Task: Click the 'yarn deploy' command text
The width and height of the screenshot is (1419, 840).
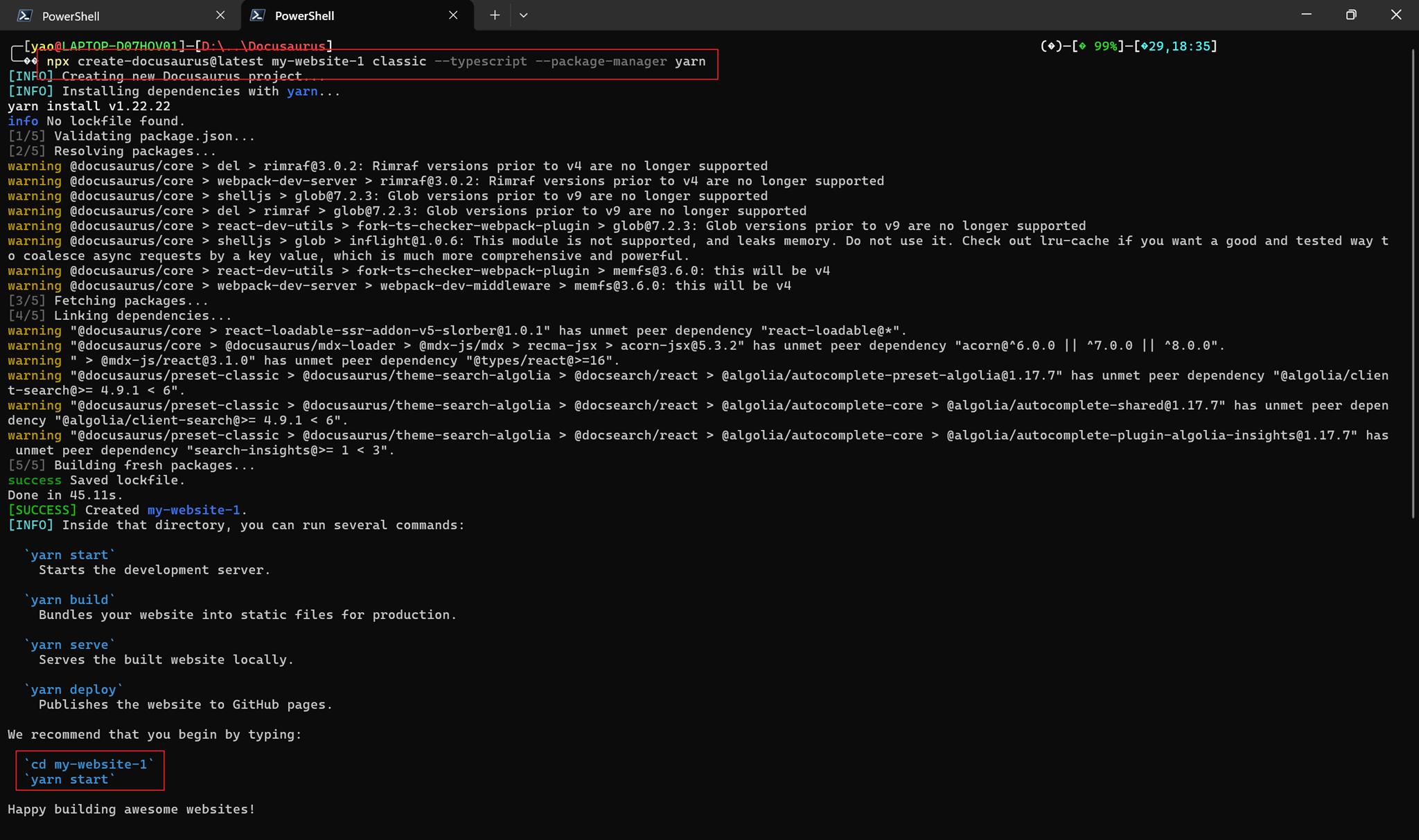Action: (x=73, y=690)
